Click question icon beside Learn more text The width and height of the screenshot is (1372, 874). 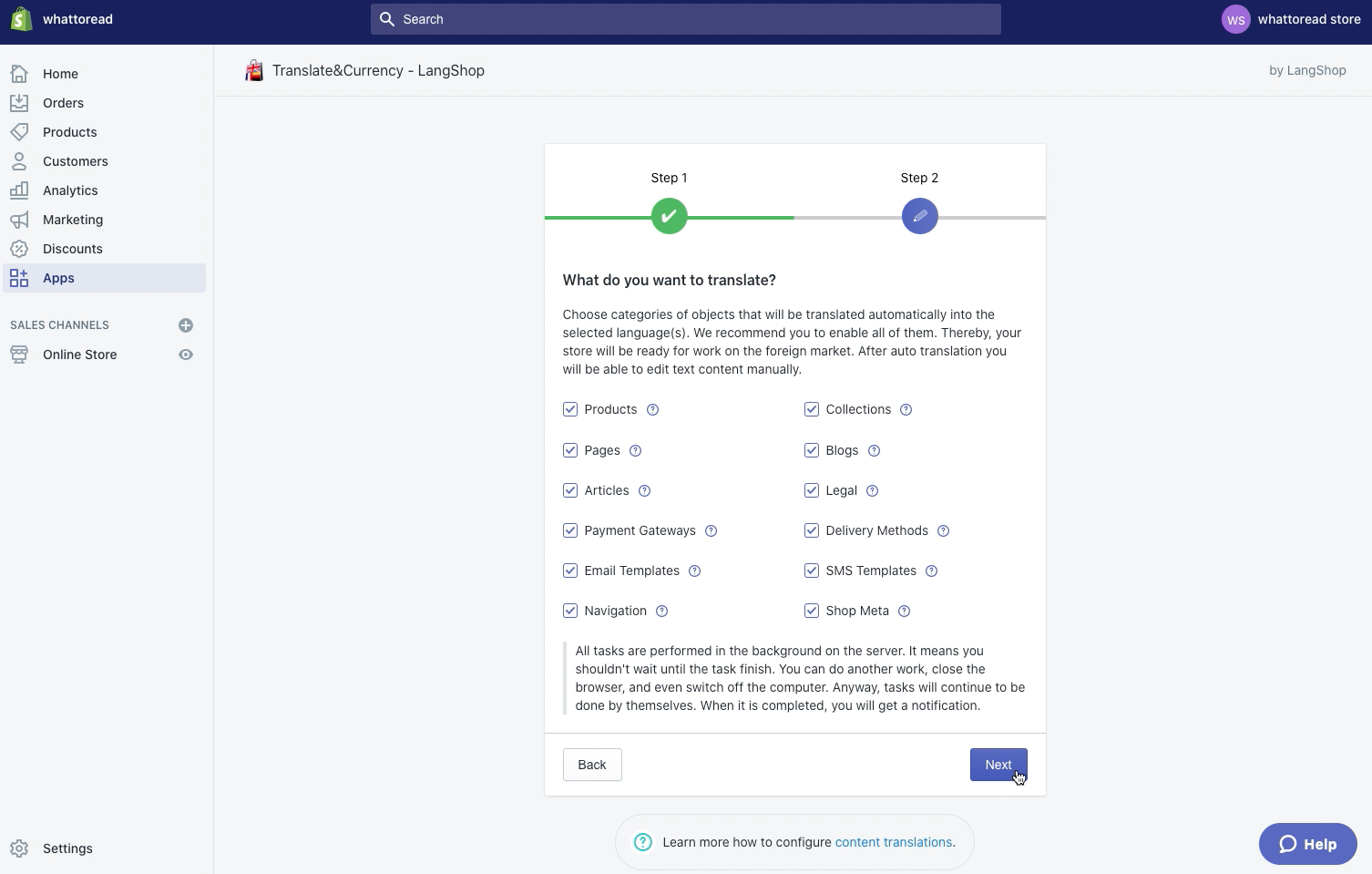click(x=643, y=842)
